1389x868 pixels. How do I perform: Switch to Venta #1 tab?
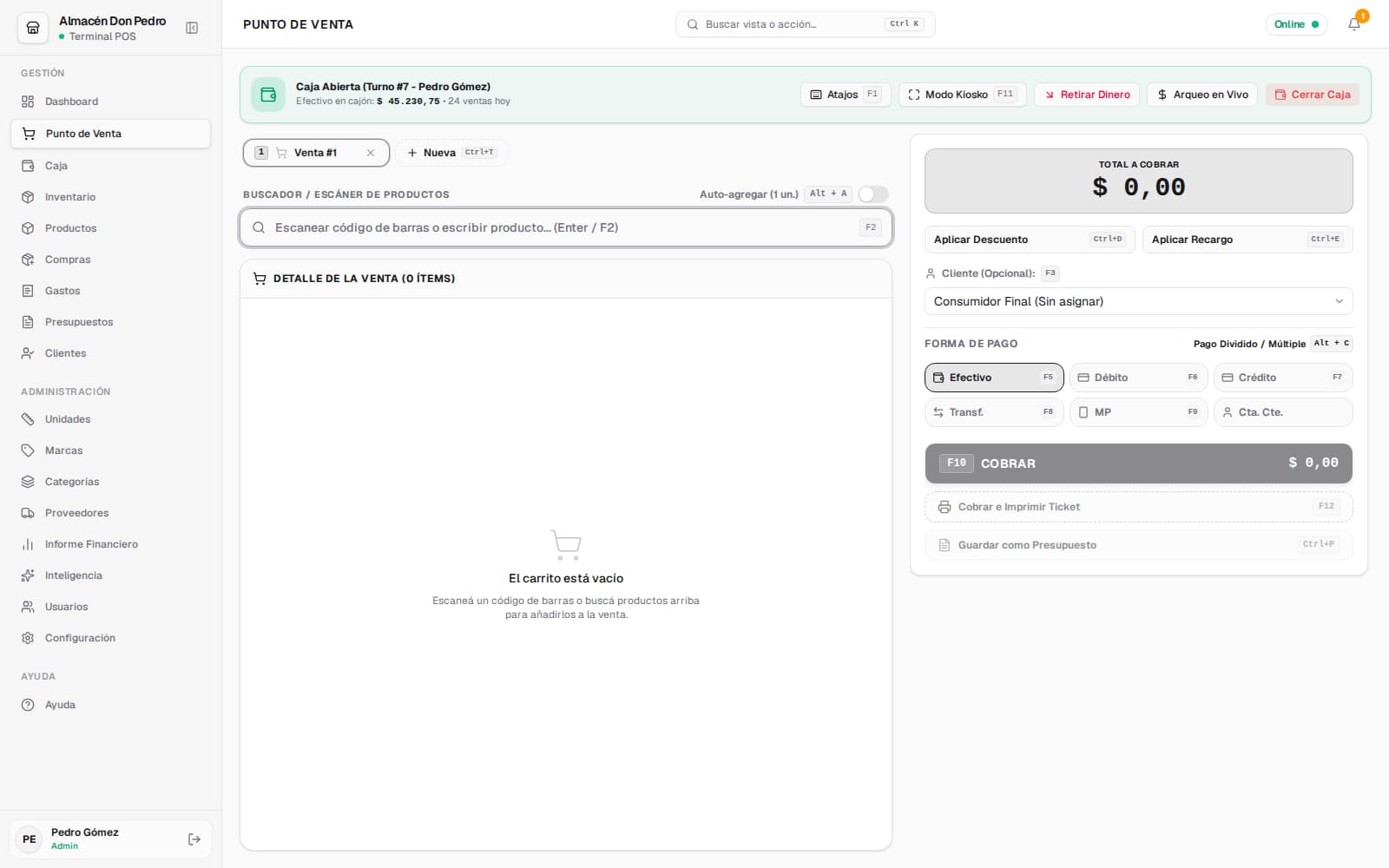[x=316, y=153]
